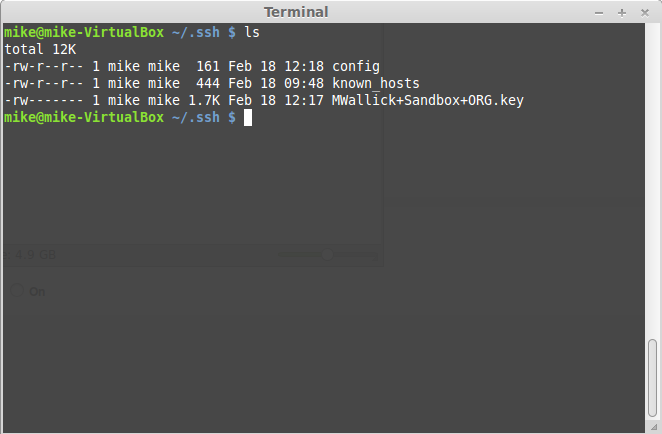Click the vertical scrollbar thumb
This screenshot has width=662, height=434.
pyautogui.click(x=653, y=377)
